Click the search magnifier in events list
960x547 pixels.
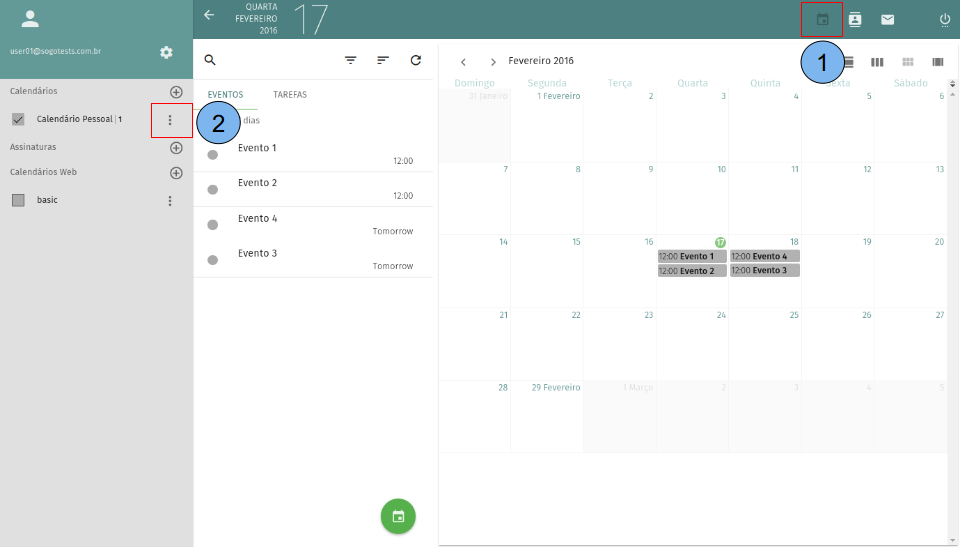210,60
